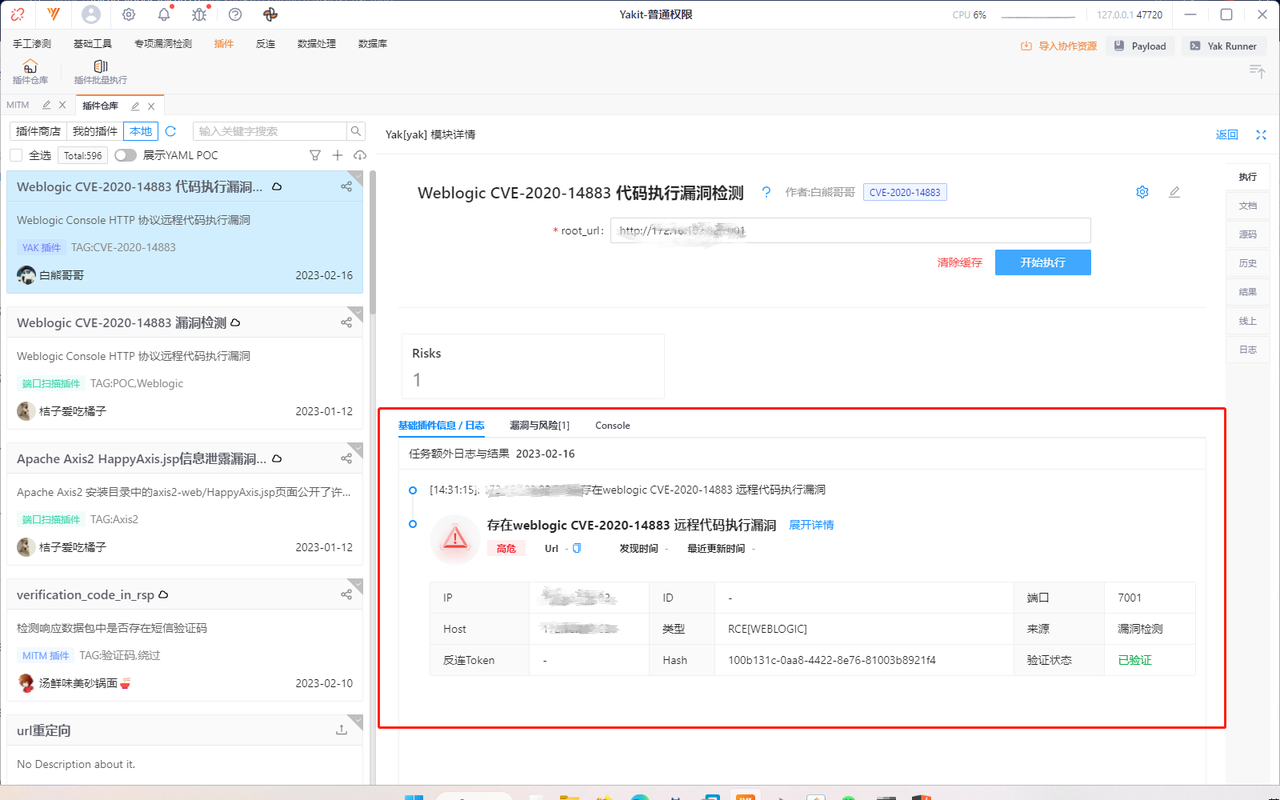1280x800 pixels.
Task: Open the 历史 side tab
Action: point(1247,263)
